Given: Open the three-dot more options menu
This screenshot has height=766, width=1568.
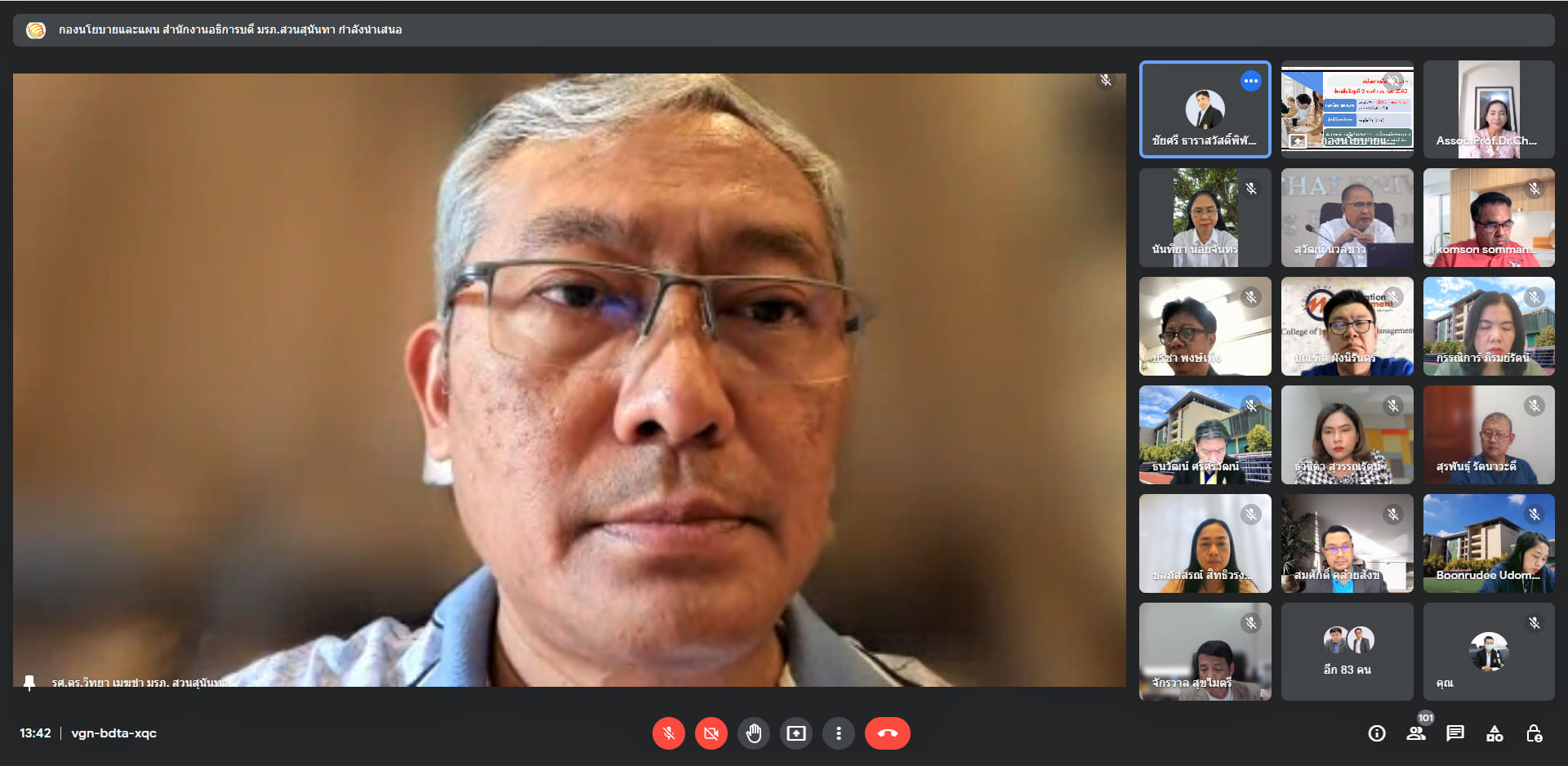Looking at the screenshot, I should pos(839,733).
